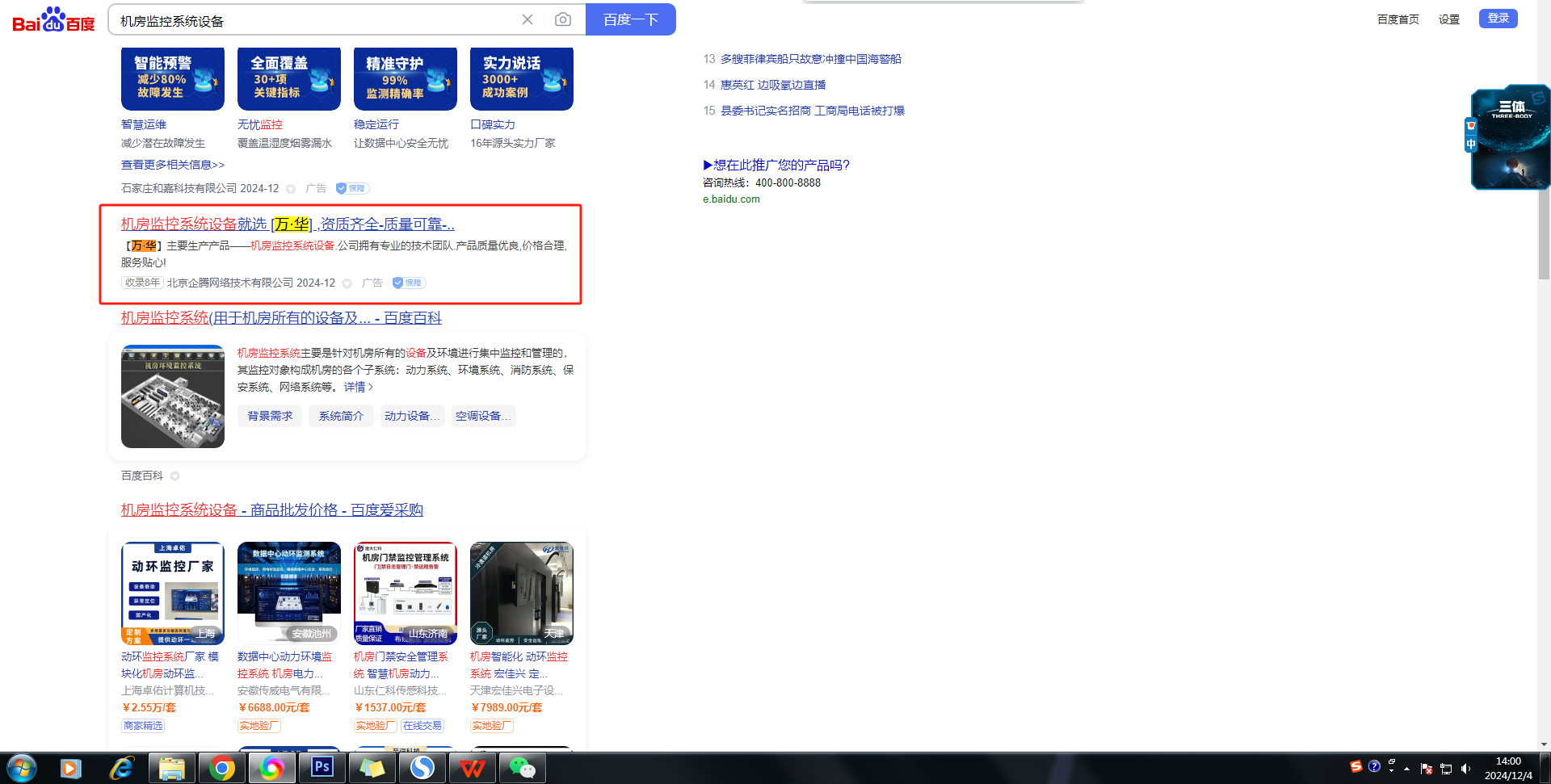This screenshot has height=784, width=1551.
Task: Open hot search item 14 惠英红
Action: (773, 85)
